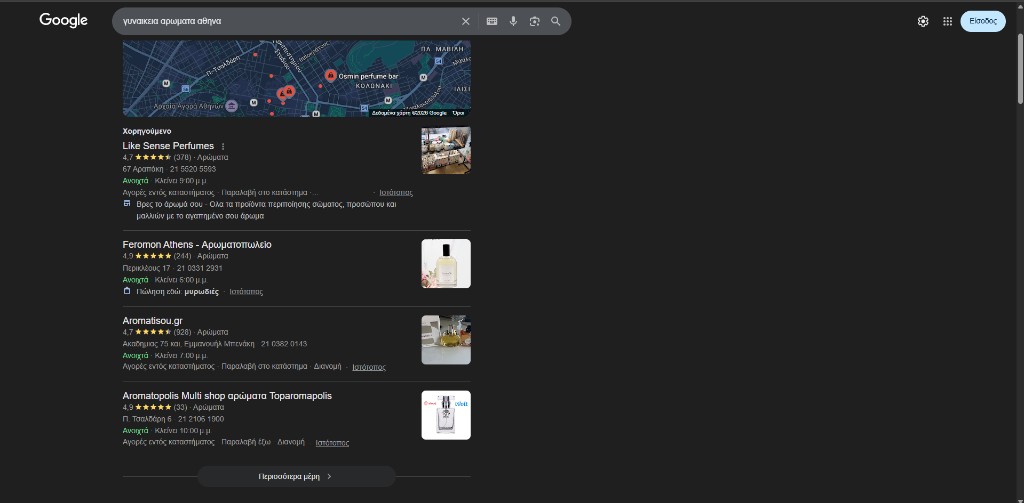Open the three-dot menu beside Like Sense Perfumes
Image resolution: width=1024 pixels, height=503 pixels.
(x=223, y=146)
